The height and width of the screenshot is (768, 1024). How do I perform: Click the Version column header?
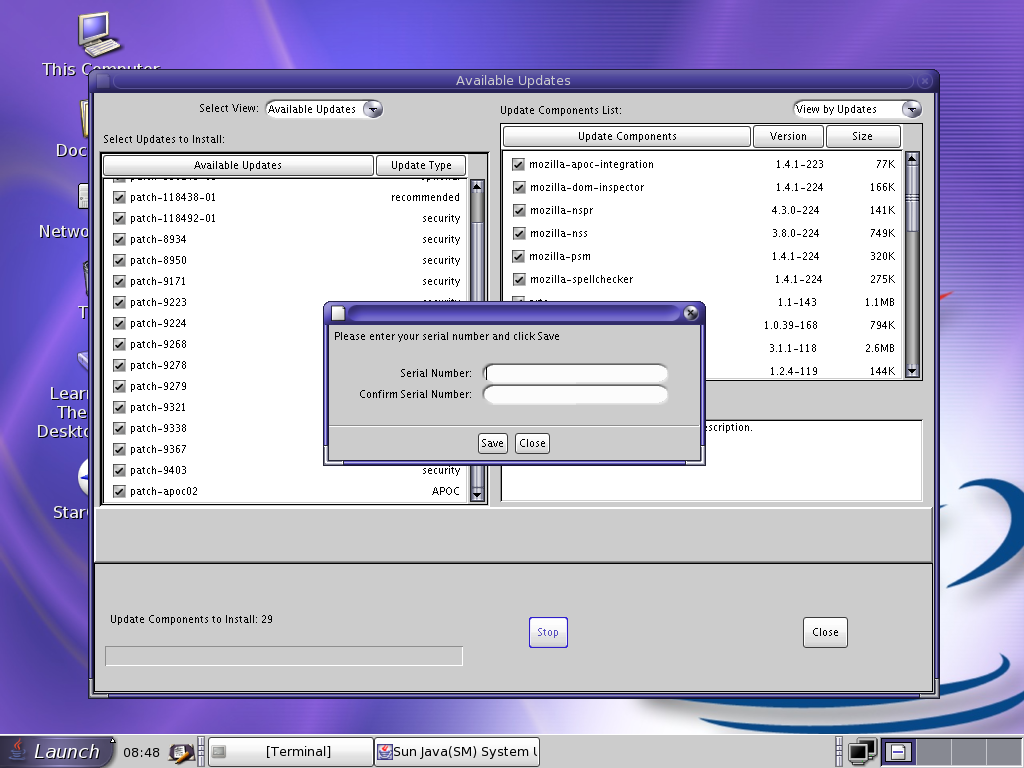(788, 136)
